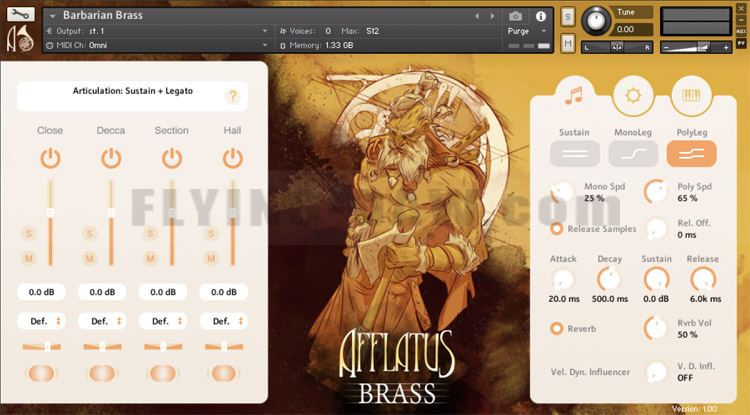Toggle the PolyLeg mode button
Image resolution: width=750 pixels, height=415 pixels.
click(x=692, y=153)
